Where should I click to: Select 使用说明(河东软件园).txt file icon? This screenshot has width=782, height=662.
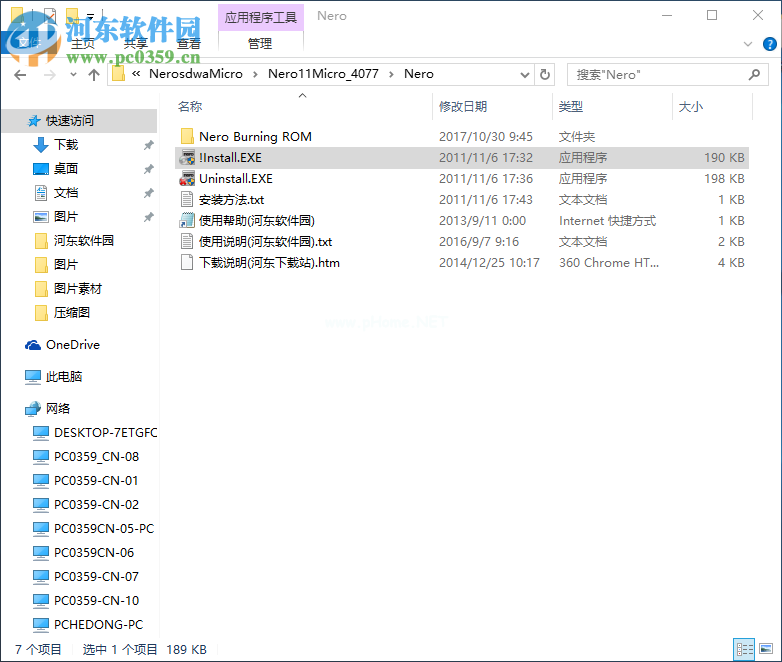click(x=187, y=241)
